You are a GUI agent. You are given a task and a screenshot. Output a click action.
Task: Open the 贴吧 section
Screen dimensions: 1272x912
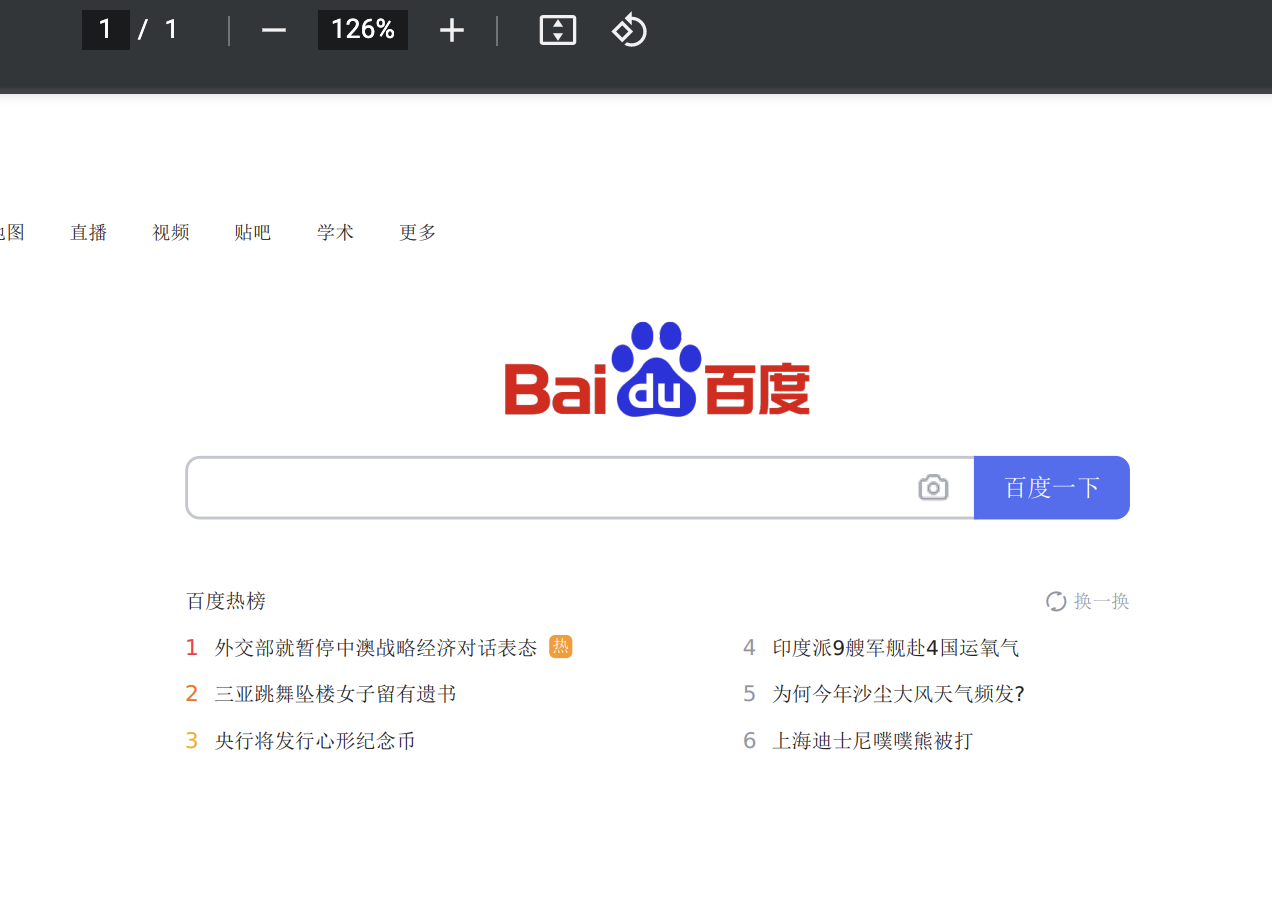click(x=252, y=232)
